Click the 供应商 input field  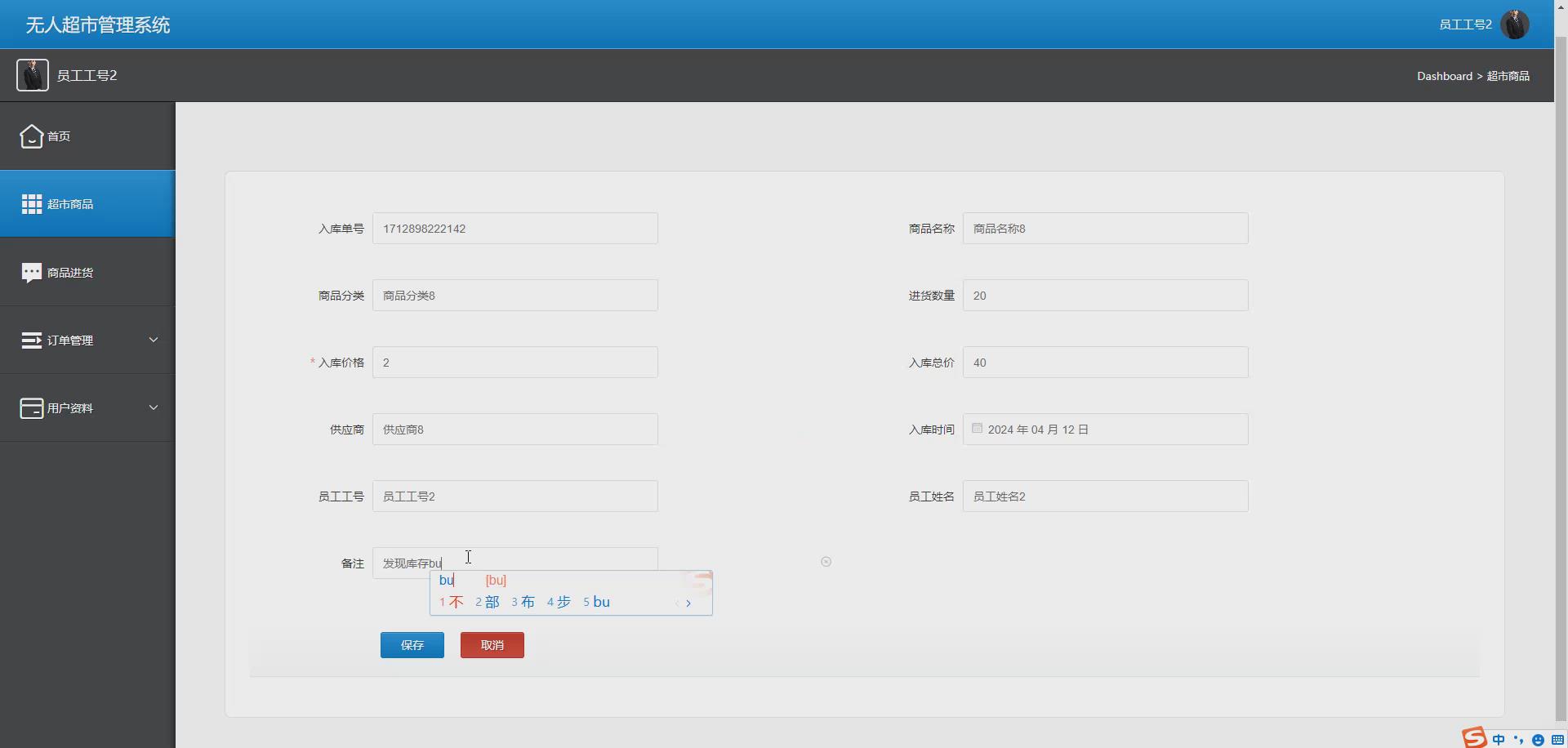point(515,430)
